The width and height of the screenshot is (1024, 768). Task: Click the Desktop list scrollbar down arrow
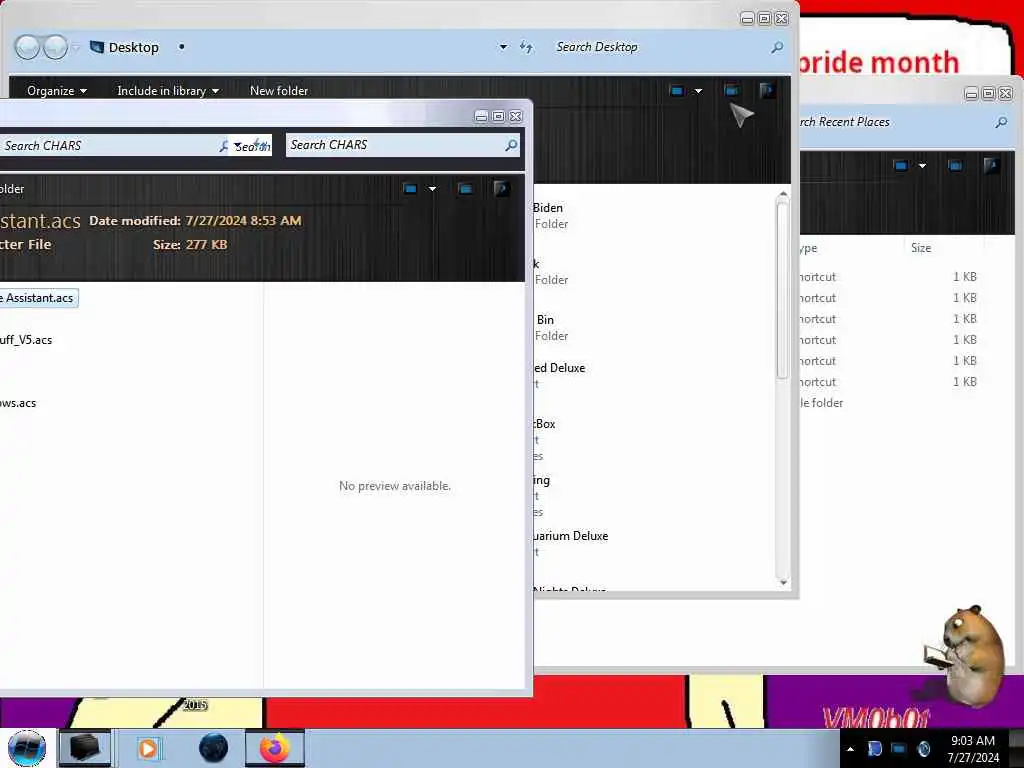coord(783,581)
